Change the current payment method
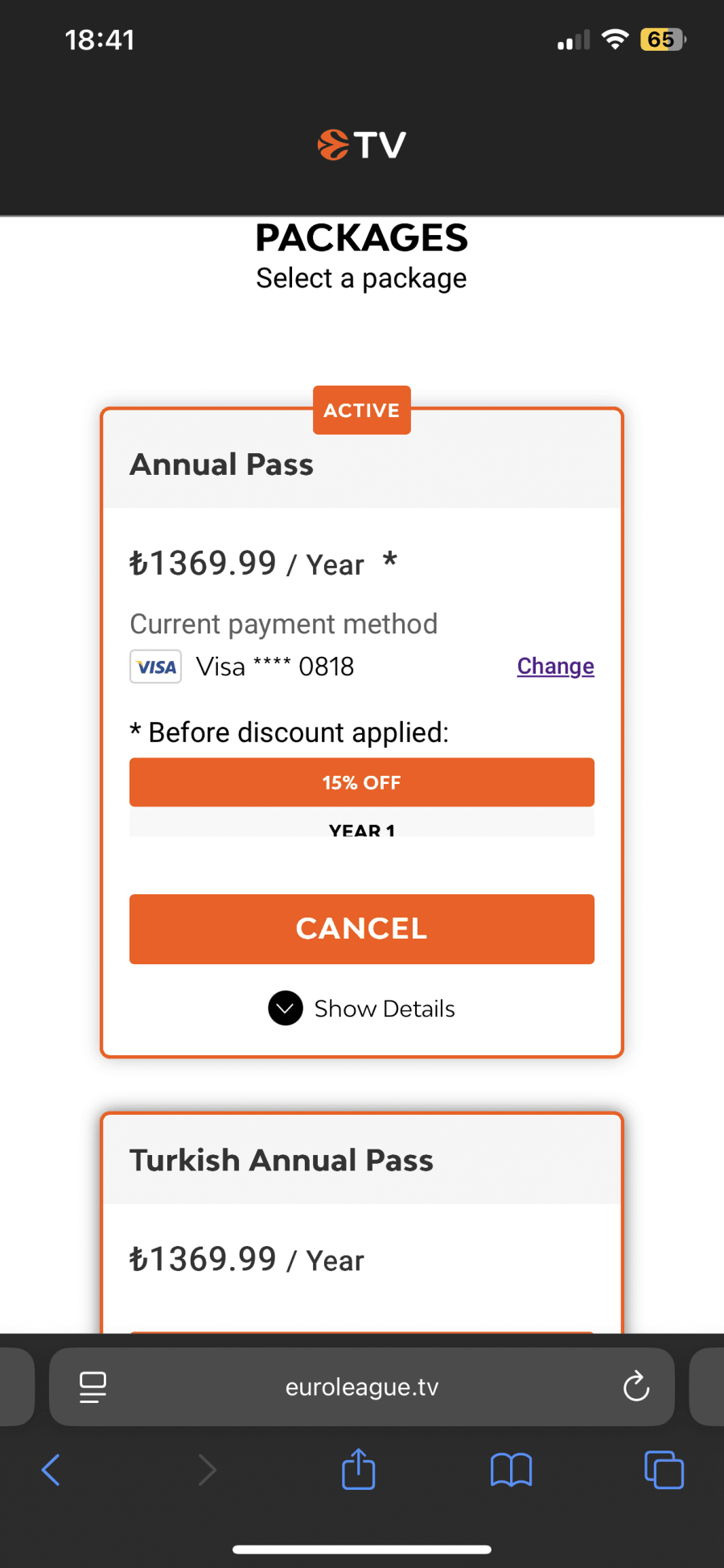 555,666
